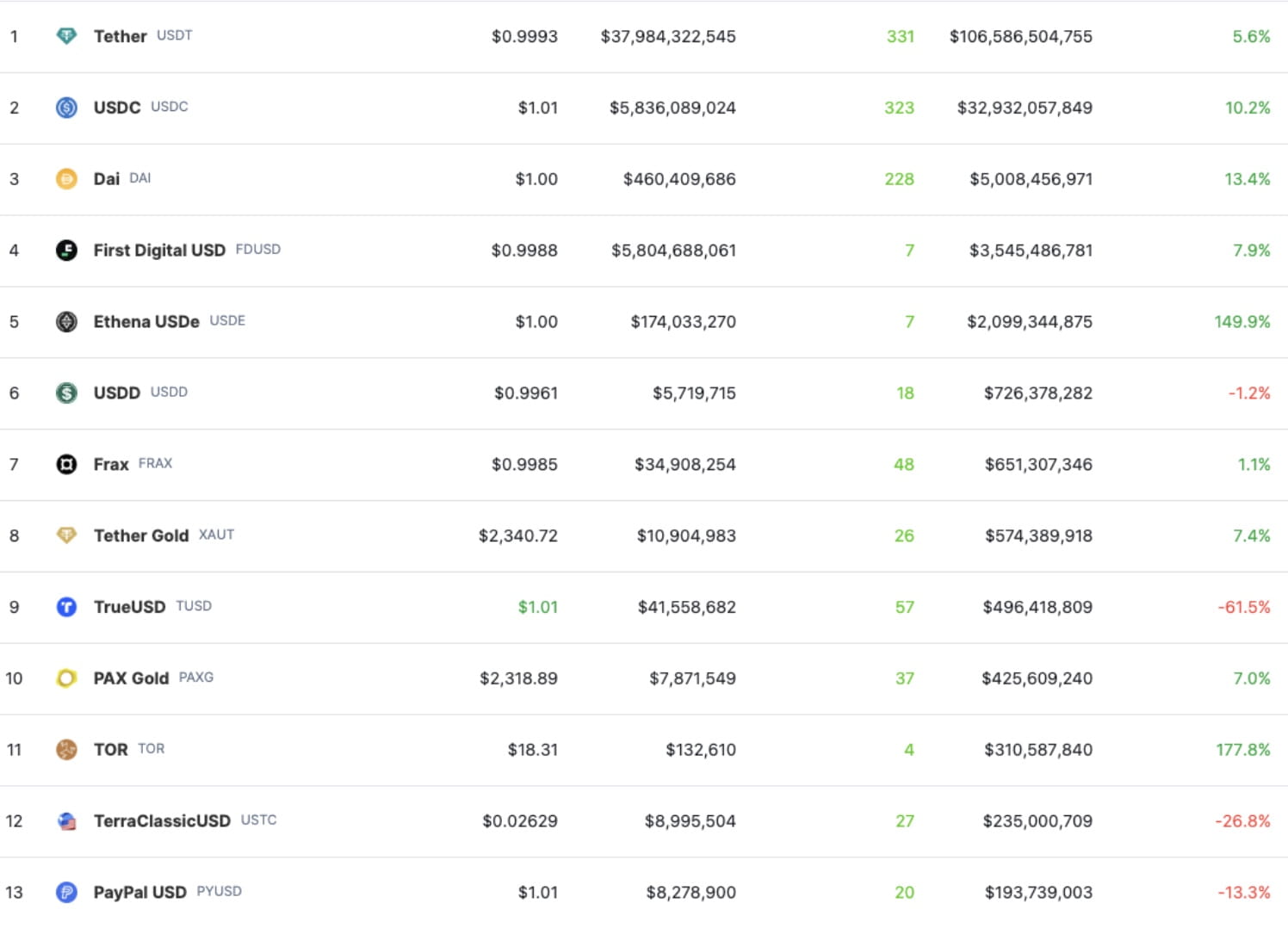Image resolution: width=1288 pixels, height=928 pixels.
Task: Click the PAX Gold coin icon
Action: (67, 678)
